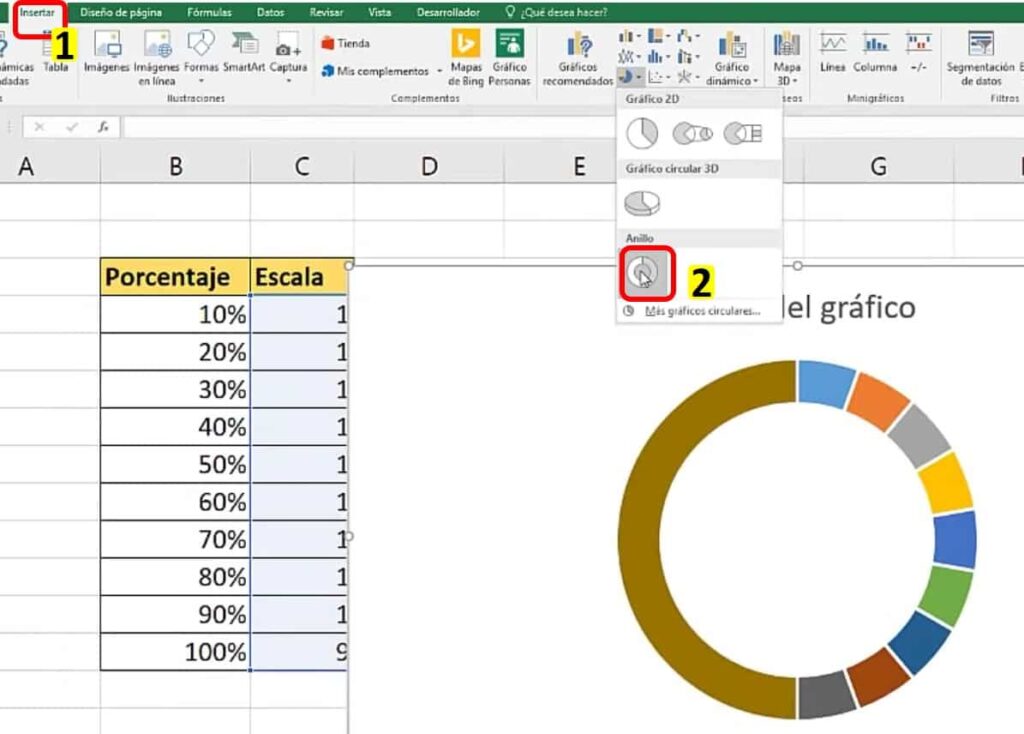Click the Tienda store button
The width and height of the screenshot is (1024, 734).
346,43
